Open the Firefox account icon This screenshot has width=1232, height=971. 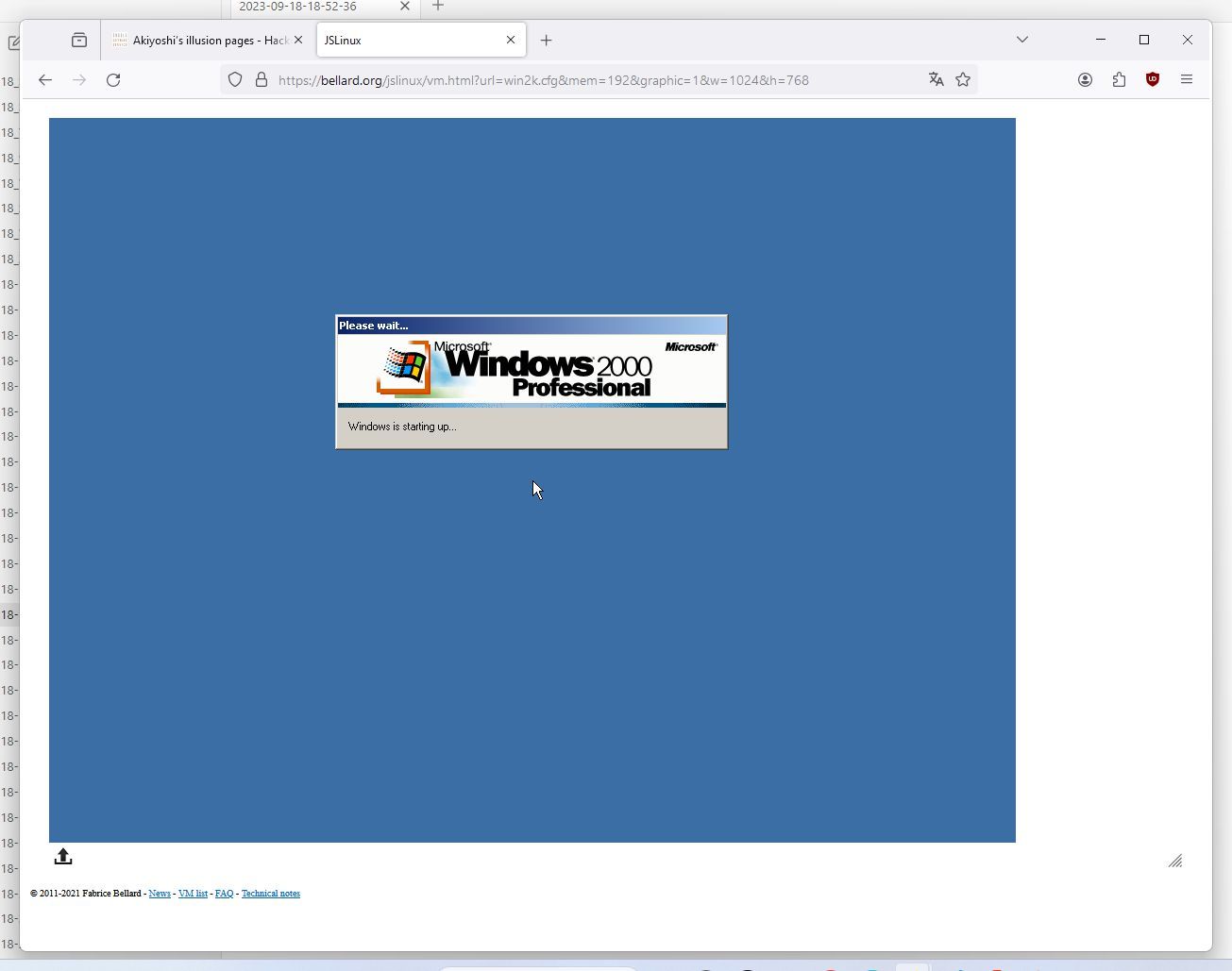coord(1085,80)
